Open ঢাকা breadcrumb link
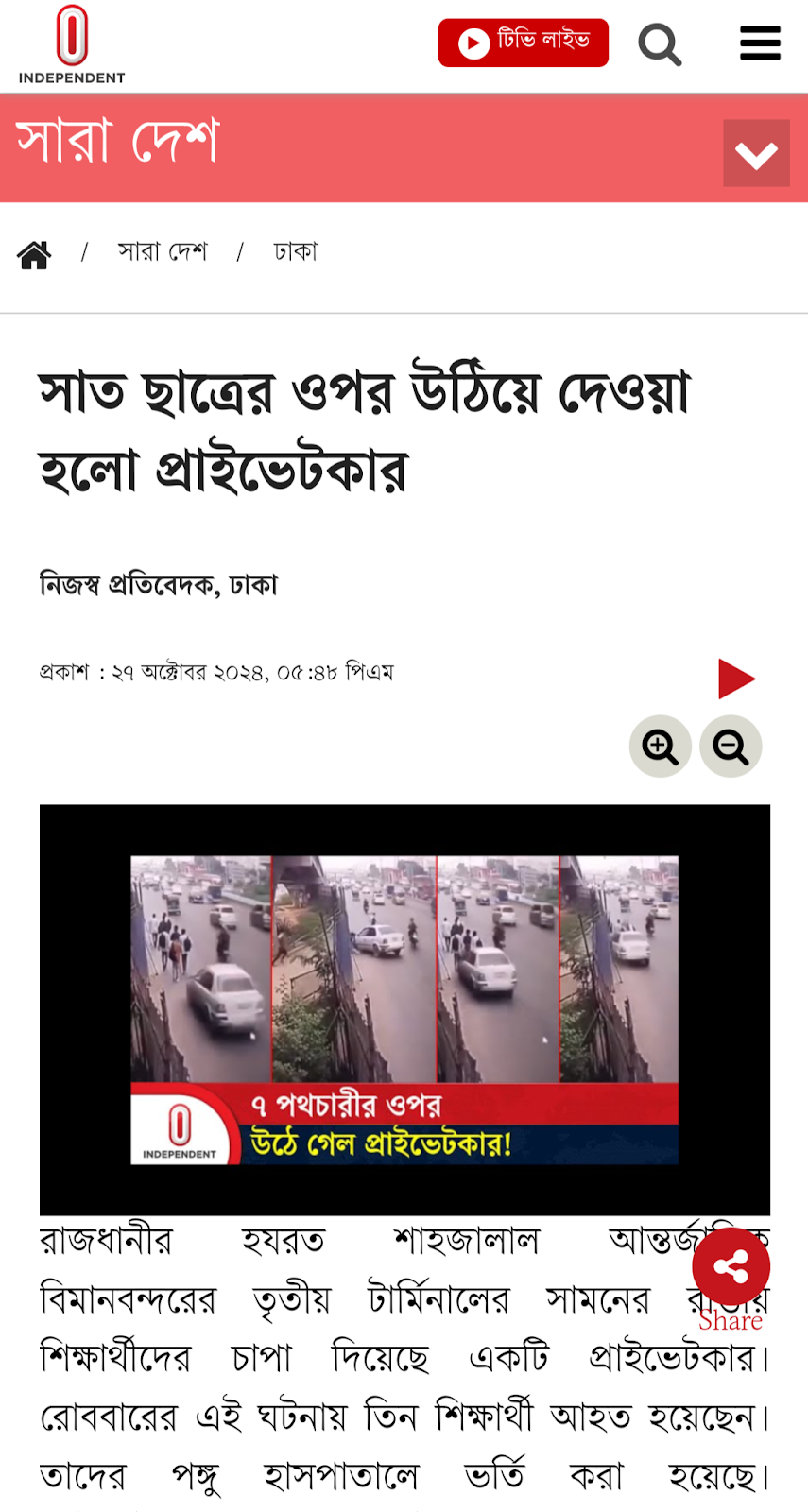808x1512 pixels. 296,252
